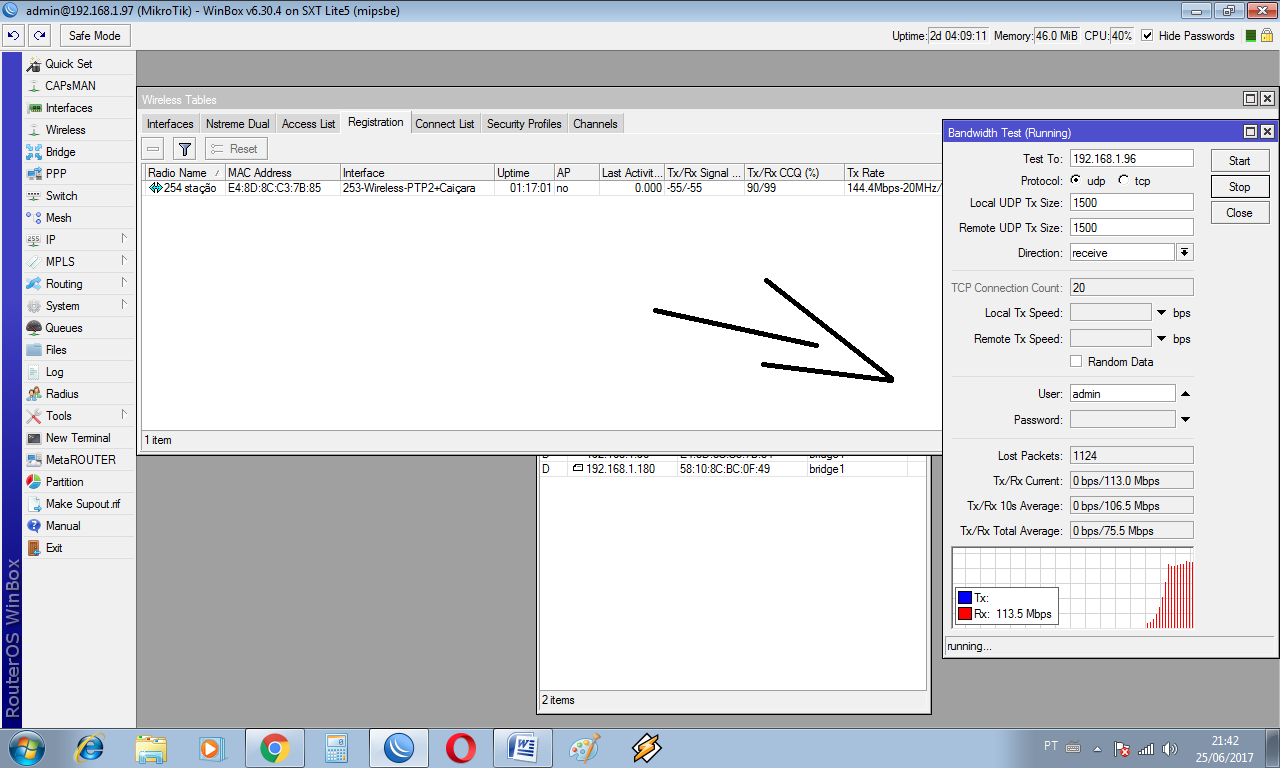
Task: Open the Direction dropdown showing receive
Action: point(1185,253)
